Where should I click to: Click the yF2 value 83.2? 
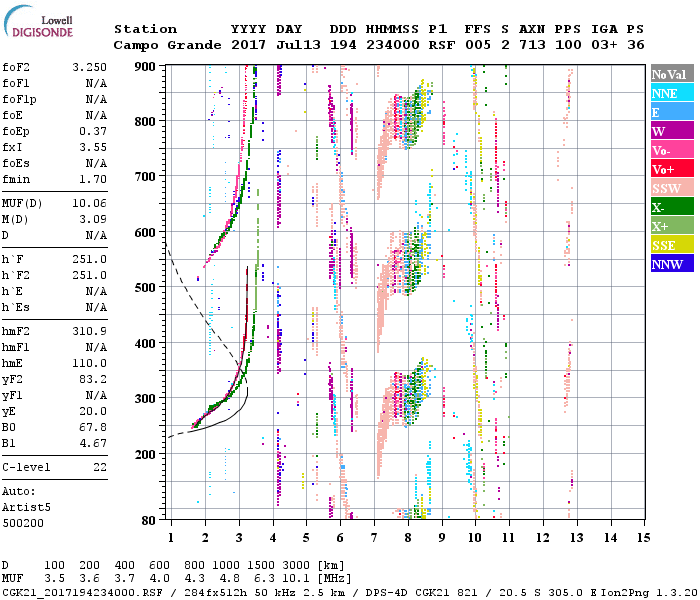coord(93,379)
